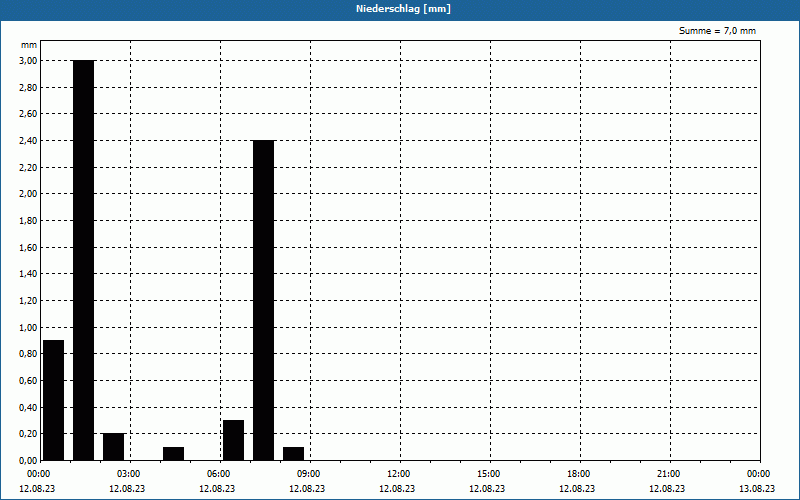Click the 18:00 time label on the x-axis

point(579,474)
